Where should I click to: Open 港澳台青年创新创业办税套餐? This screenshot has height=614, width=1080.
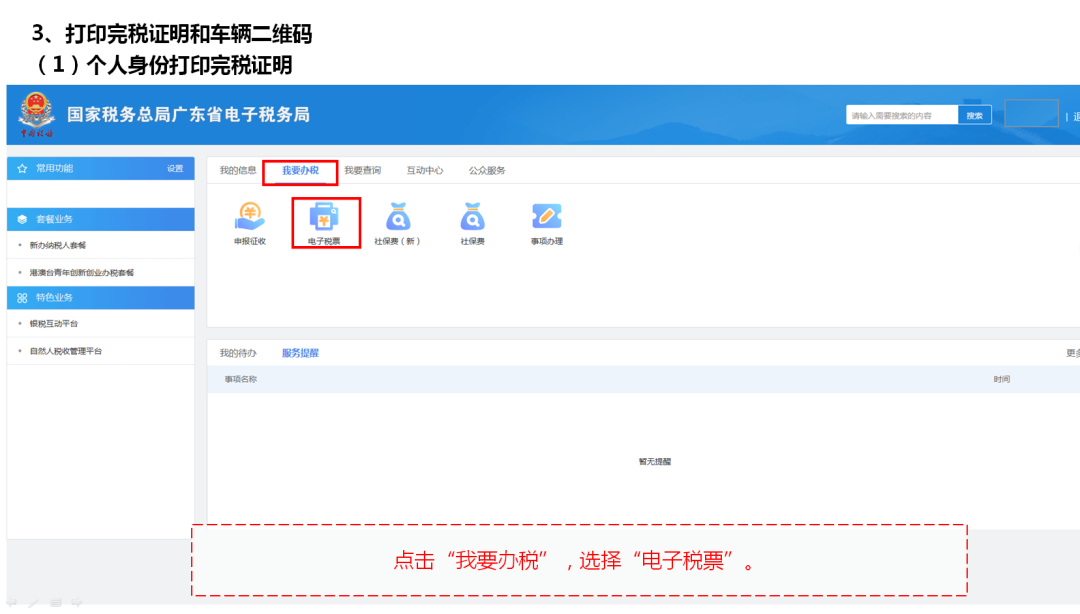(x=82, y=273)
